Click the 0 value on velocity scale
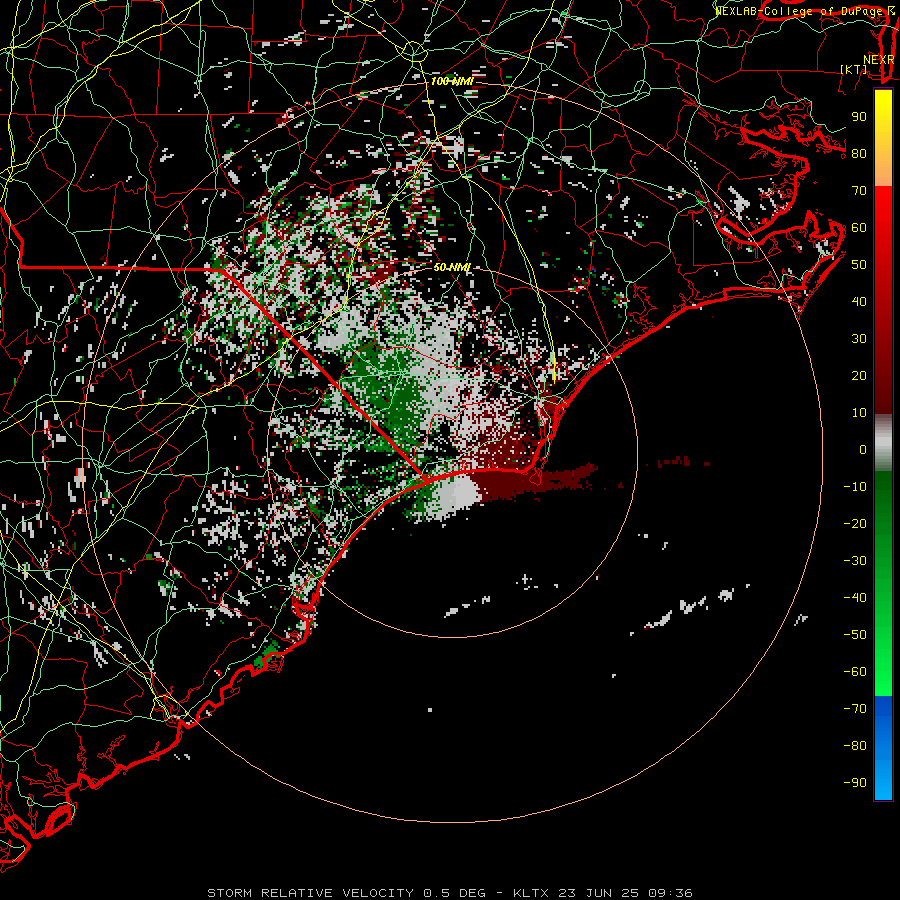Screen dimensions: 900x900 click(863, 449)
